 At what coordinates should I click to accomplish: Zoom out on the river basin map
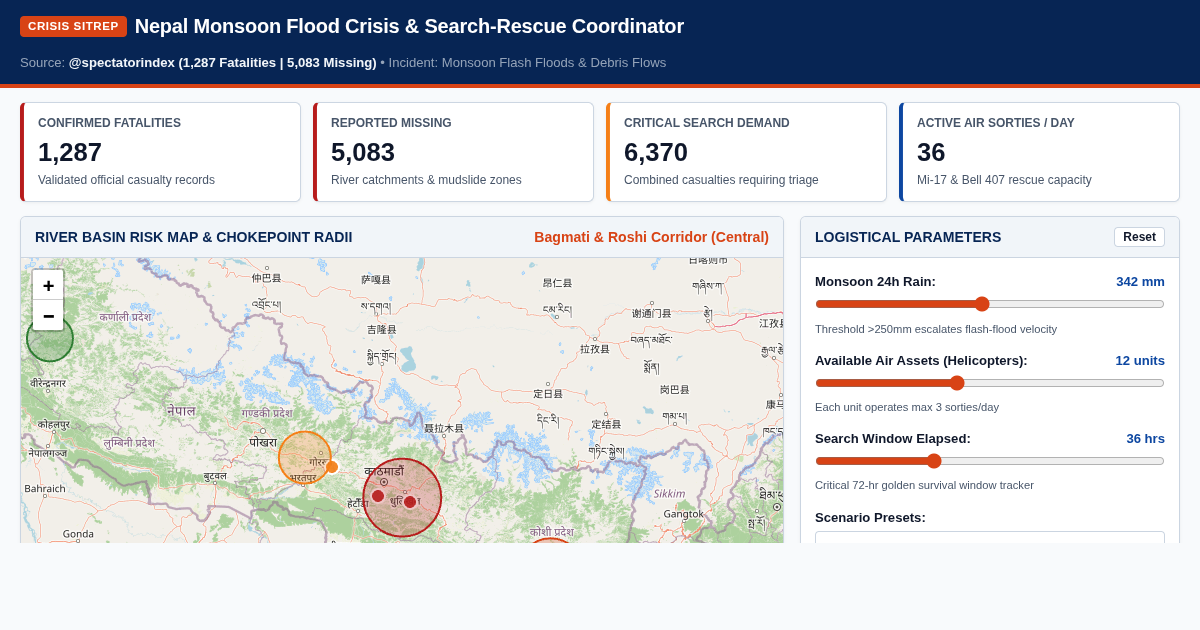(48, 315)
